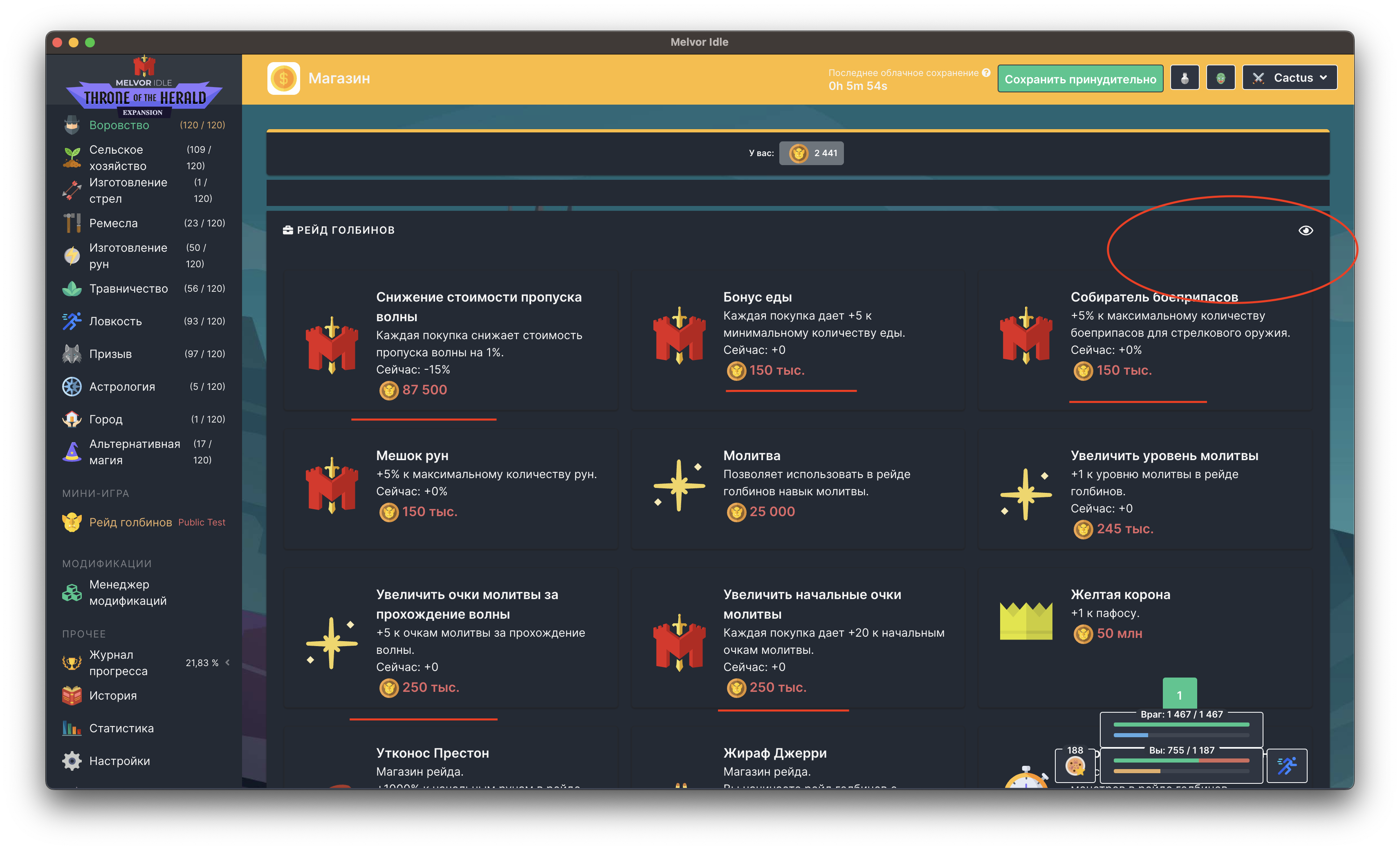This screenshot has height=850, width=1400.
Task: Collapse the Журнал прогресса entry chevron
Action: [227, 662]
